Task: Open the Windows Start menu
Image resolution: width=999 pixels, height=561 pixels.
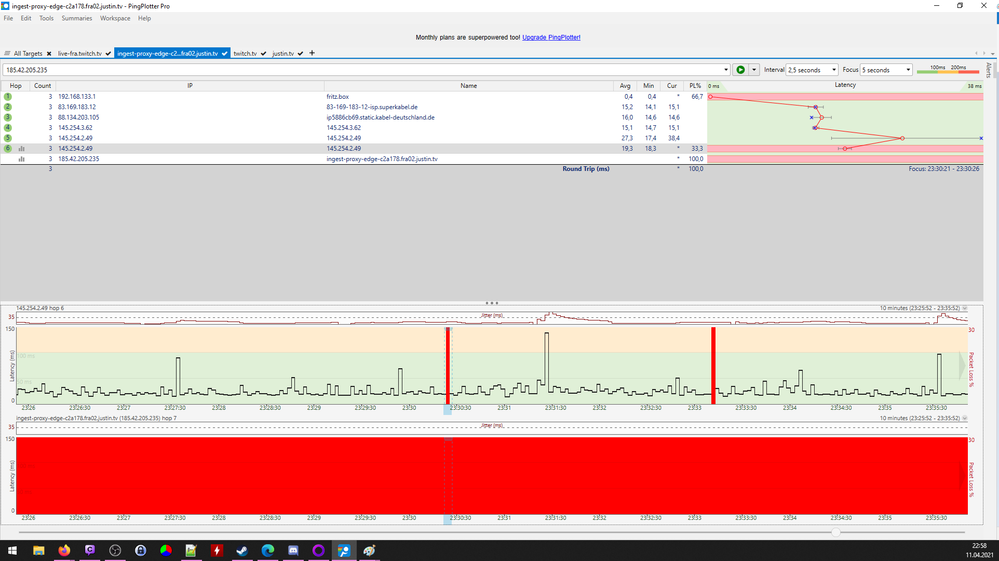Action: click(12, 550)
